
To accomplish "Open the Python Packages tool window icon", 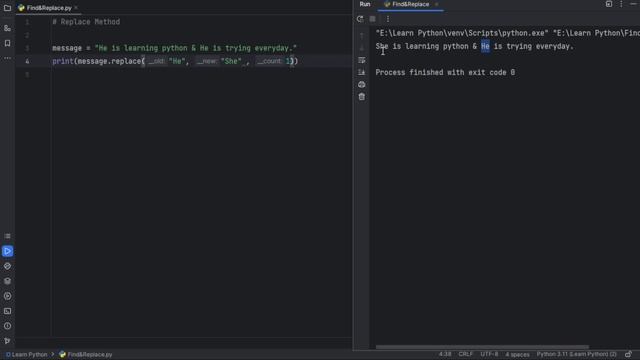I will click(7, 281).
